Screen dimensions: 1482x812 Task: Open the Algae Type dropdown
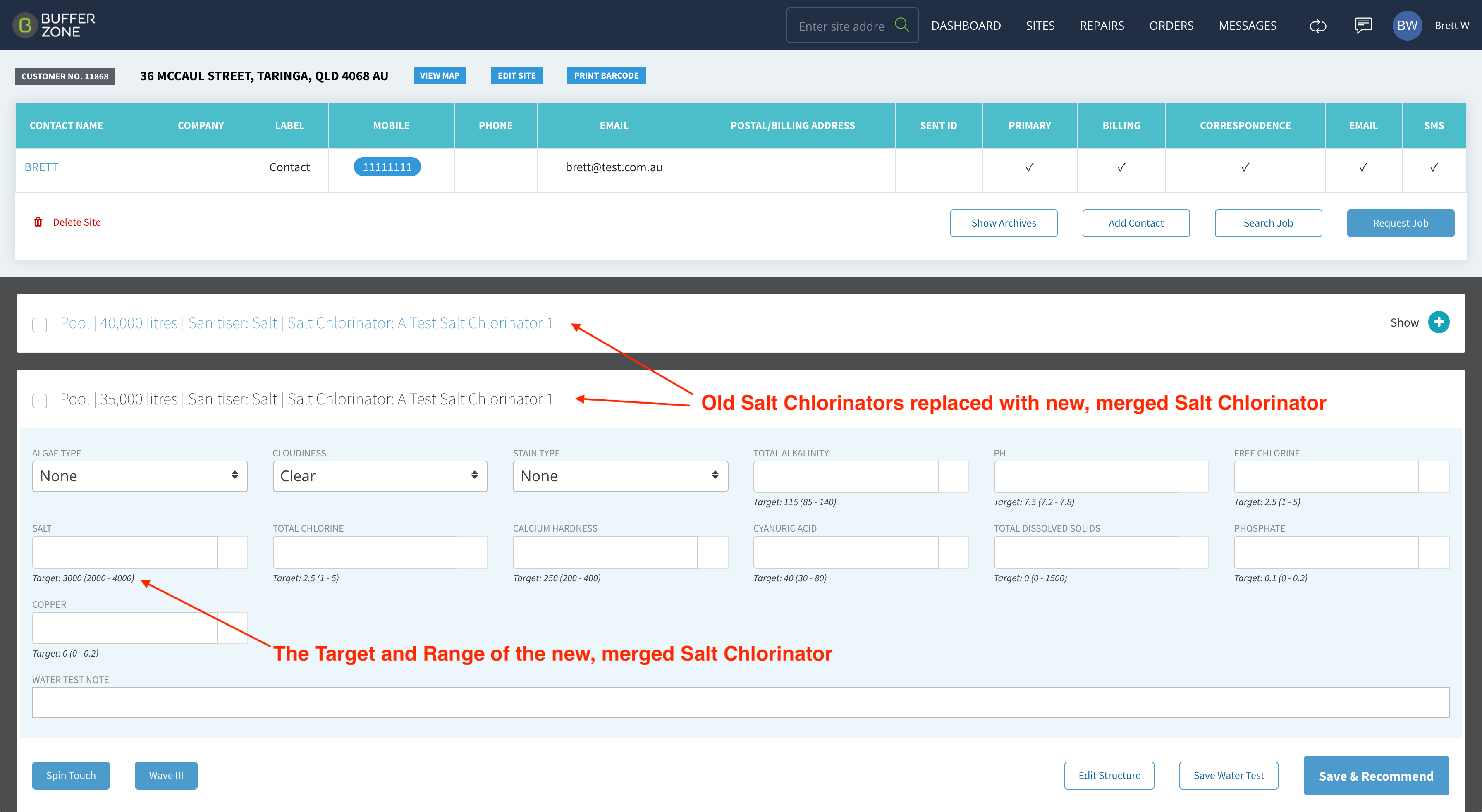(140, 476)
